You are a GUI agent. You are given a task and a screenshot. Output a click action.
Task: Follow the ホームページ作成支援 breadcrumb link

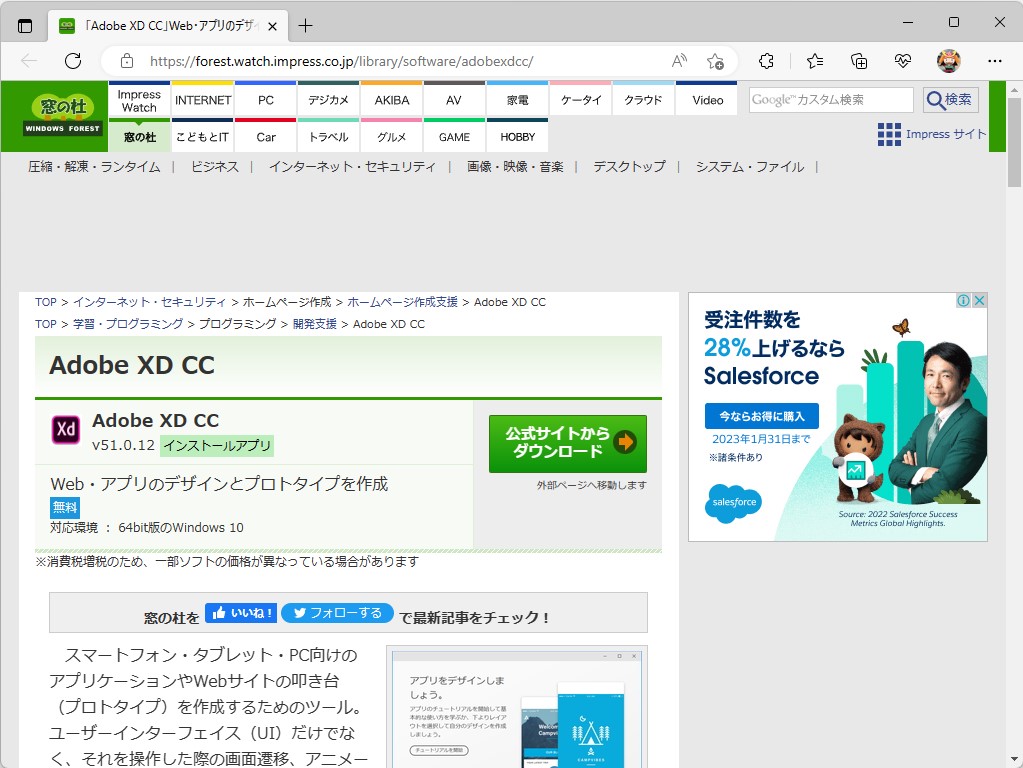pos(403,302)
